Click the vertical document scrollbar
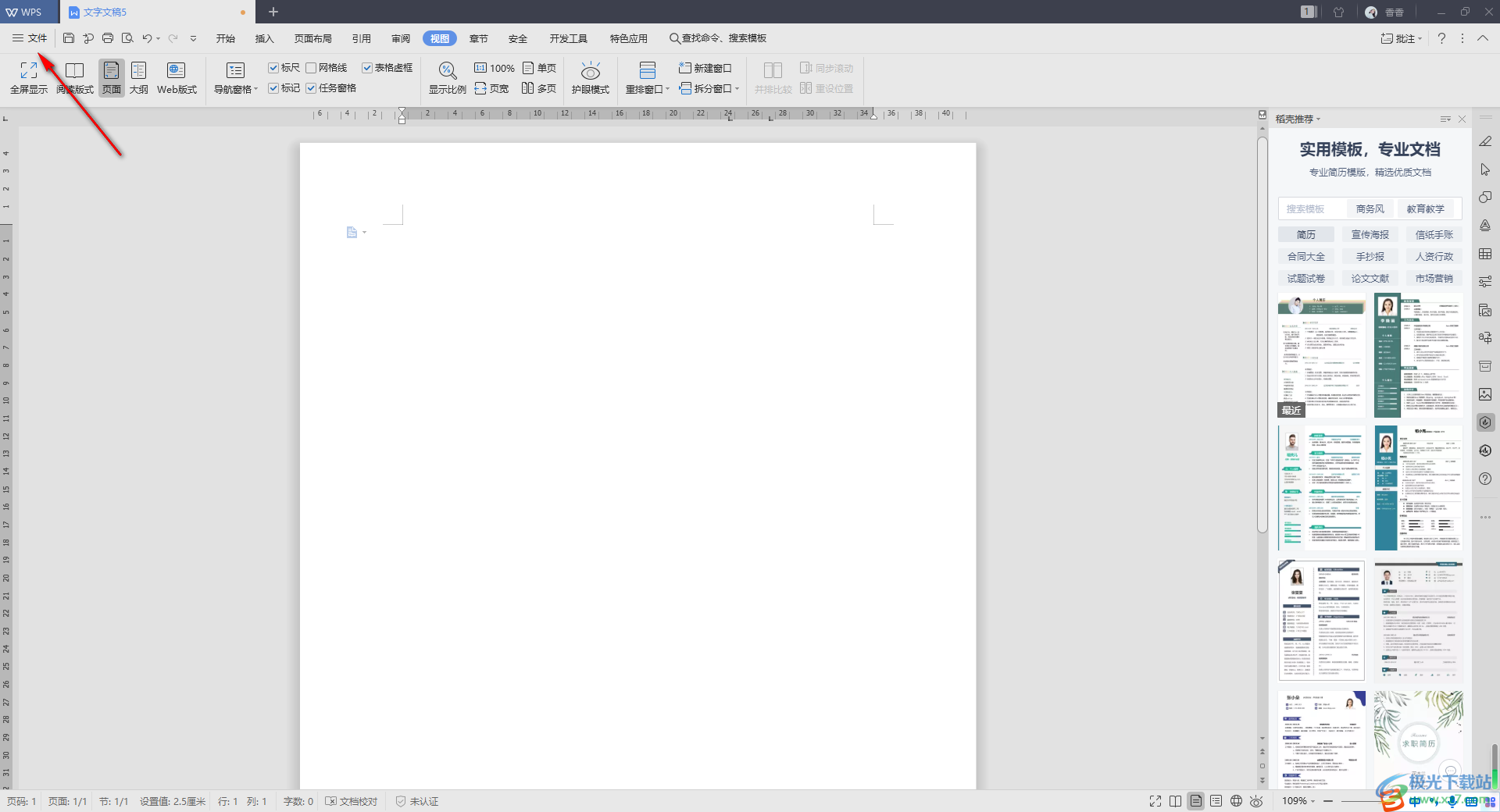Image resolution: width=1500 pixels, height=812 pixels. pos(1262,334)
